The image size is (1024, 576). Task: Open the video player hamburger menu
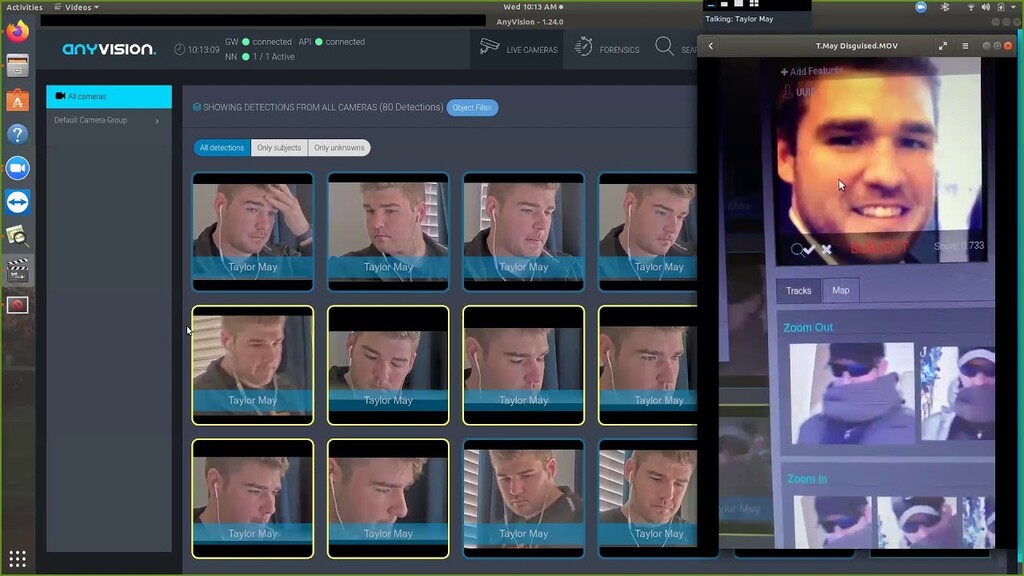point(965,46)
